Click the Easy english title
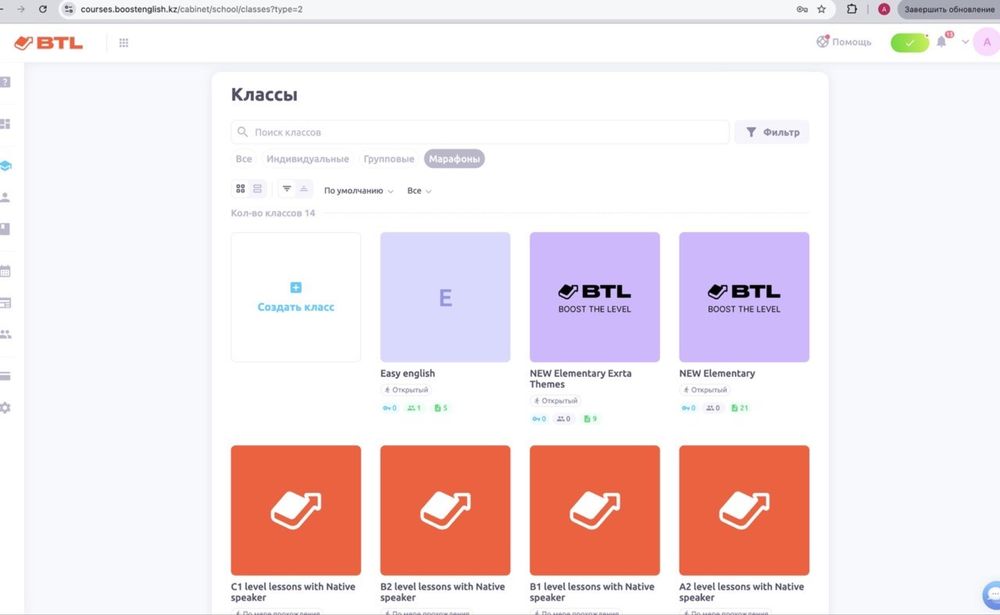Screen dimensions: 1000x615 408,373
